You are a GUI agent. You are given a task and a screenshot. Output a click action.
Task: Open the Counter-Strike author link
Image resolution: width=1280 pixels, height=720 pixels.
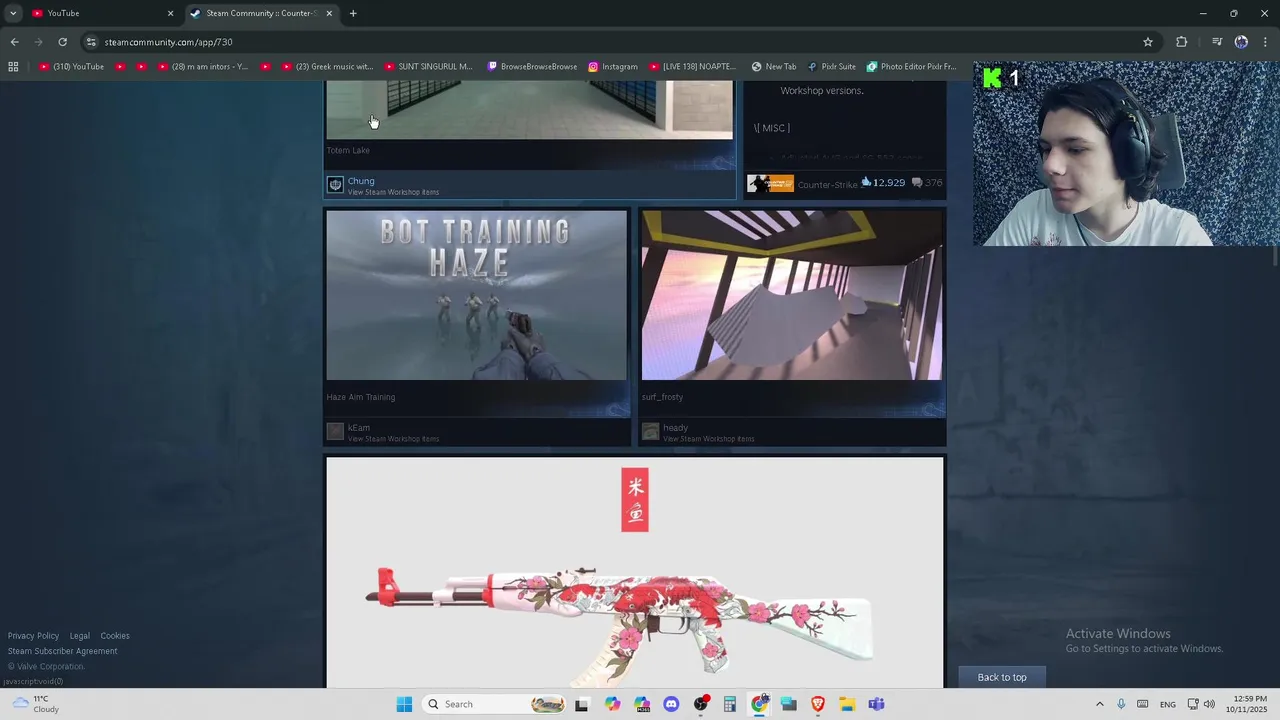[827, 184]
